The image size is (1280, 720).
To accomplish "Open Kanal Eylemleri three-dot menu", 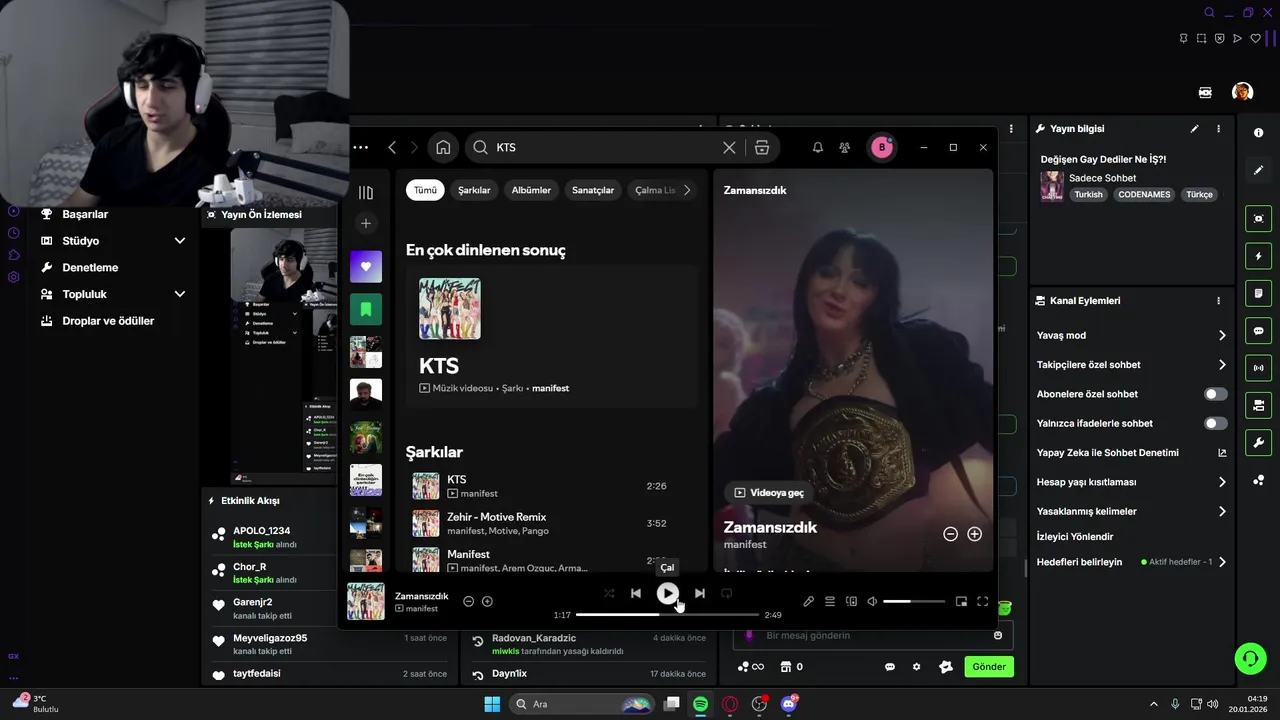I will pos(1218,301).
